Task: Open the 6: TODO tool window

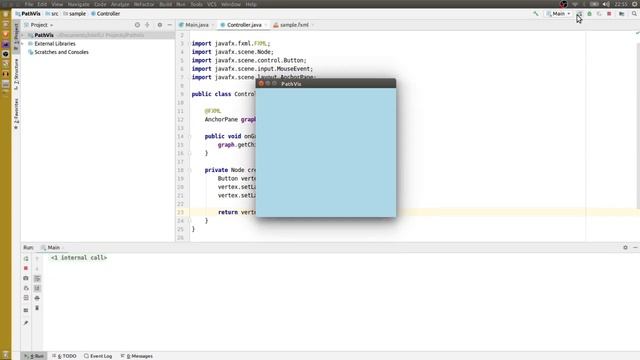Action: tap(64, 356)
